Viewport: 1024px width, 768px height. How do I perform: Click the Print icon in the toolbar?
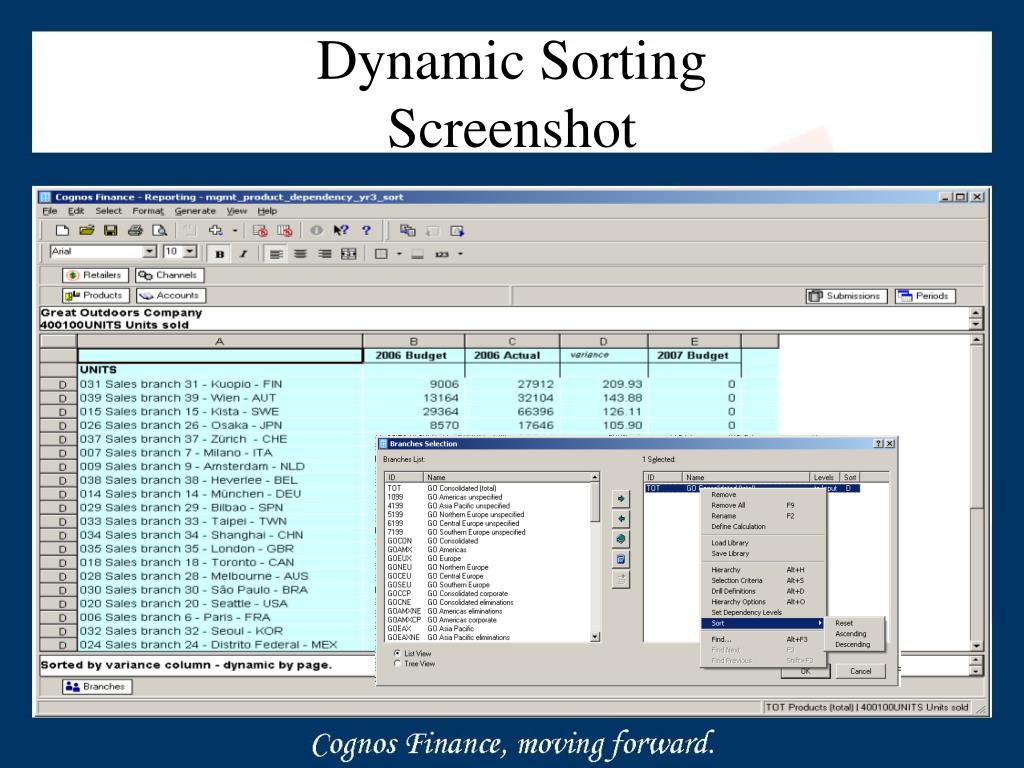tap(135, 230)
